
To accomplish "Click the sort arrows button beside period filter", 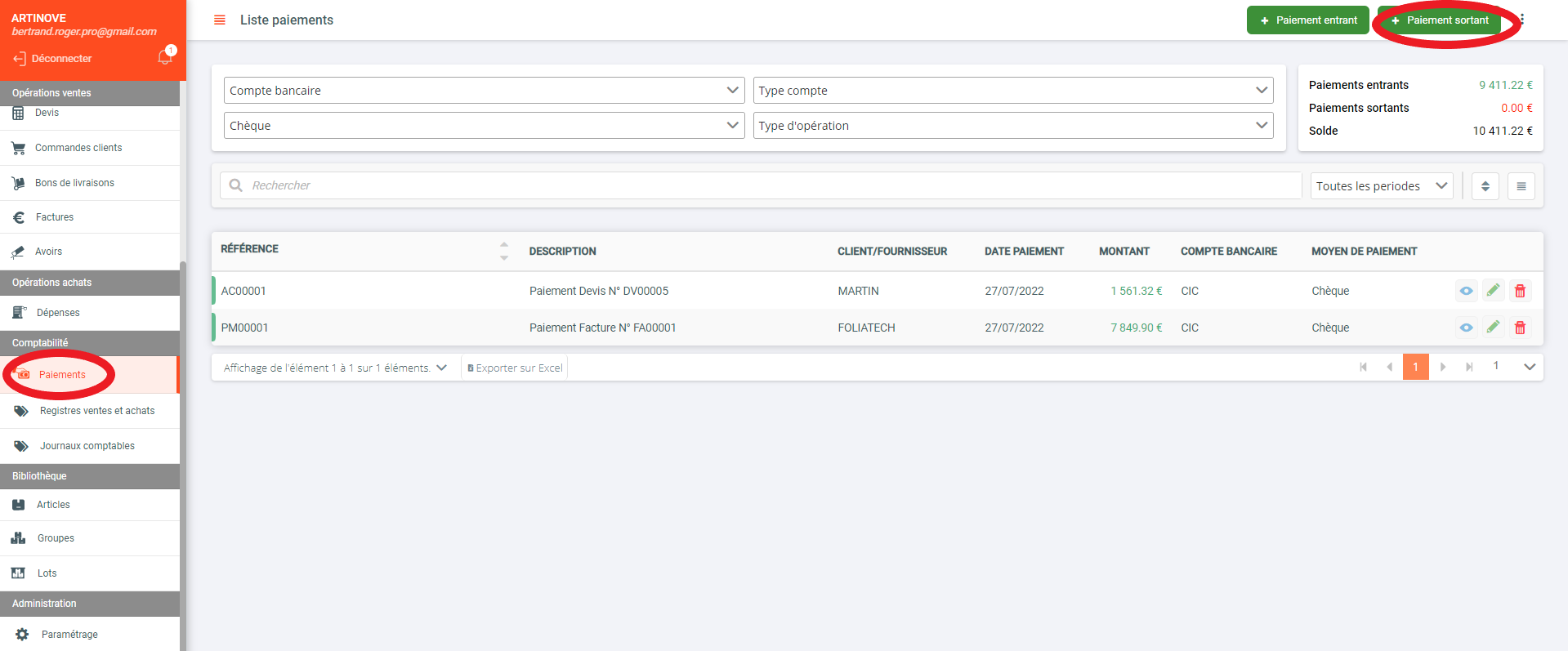I will [1485, 186].
